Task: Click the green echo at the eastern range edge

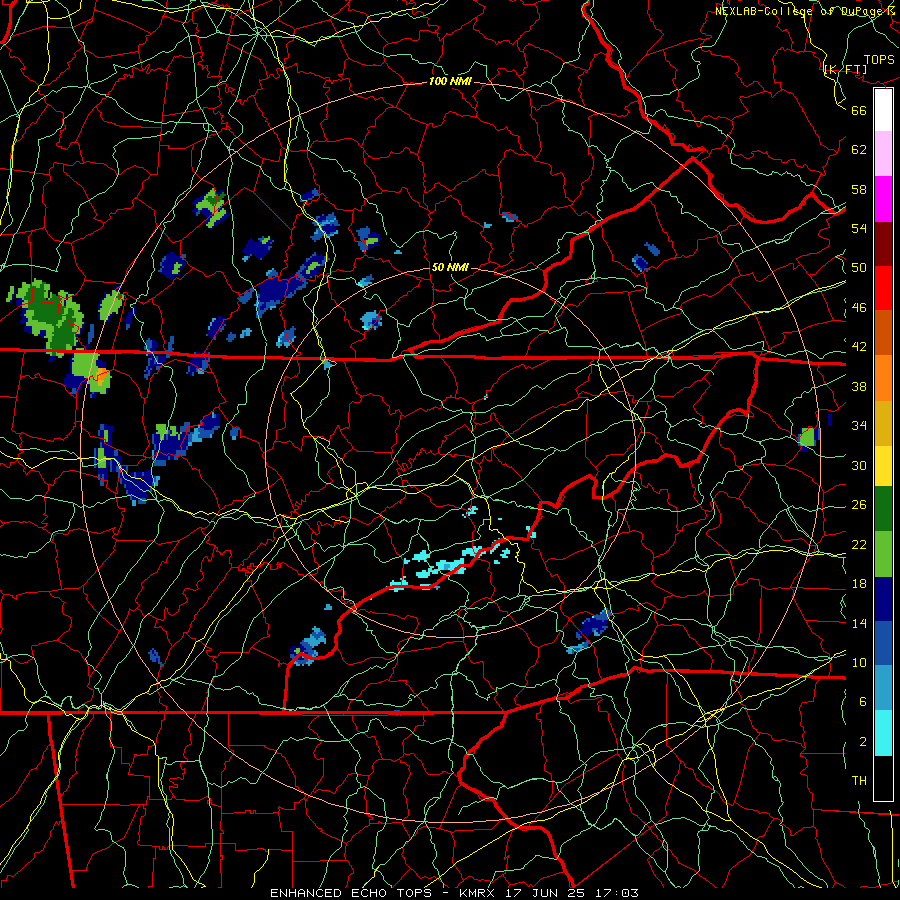Action: (x=808, y=438)
